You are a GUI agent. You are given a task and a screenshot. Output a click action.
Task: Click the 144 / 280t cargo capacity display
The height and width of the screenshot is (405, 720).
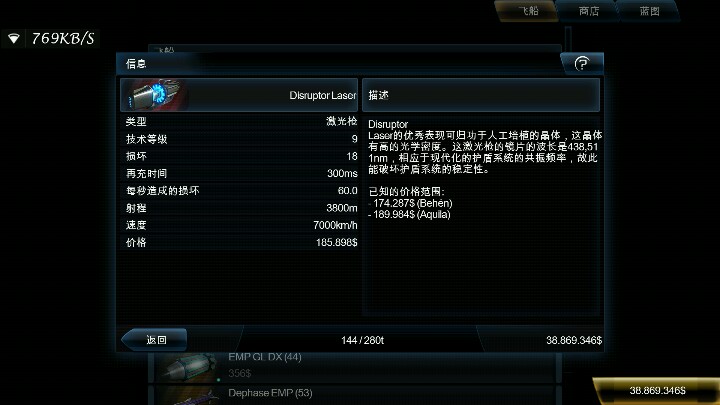point(362,340)
